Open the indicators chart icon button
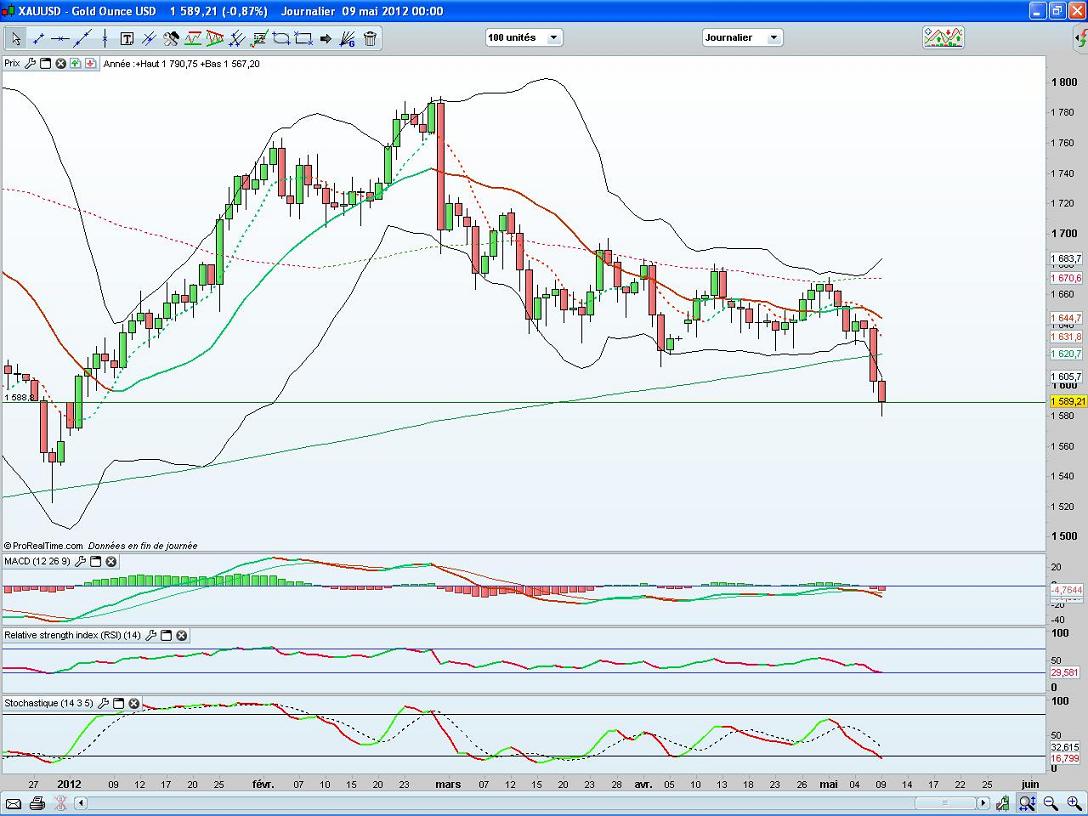This screenshot has height=816, width=1088. 943,38
